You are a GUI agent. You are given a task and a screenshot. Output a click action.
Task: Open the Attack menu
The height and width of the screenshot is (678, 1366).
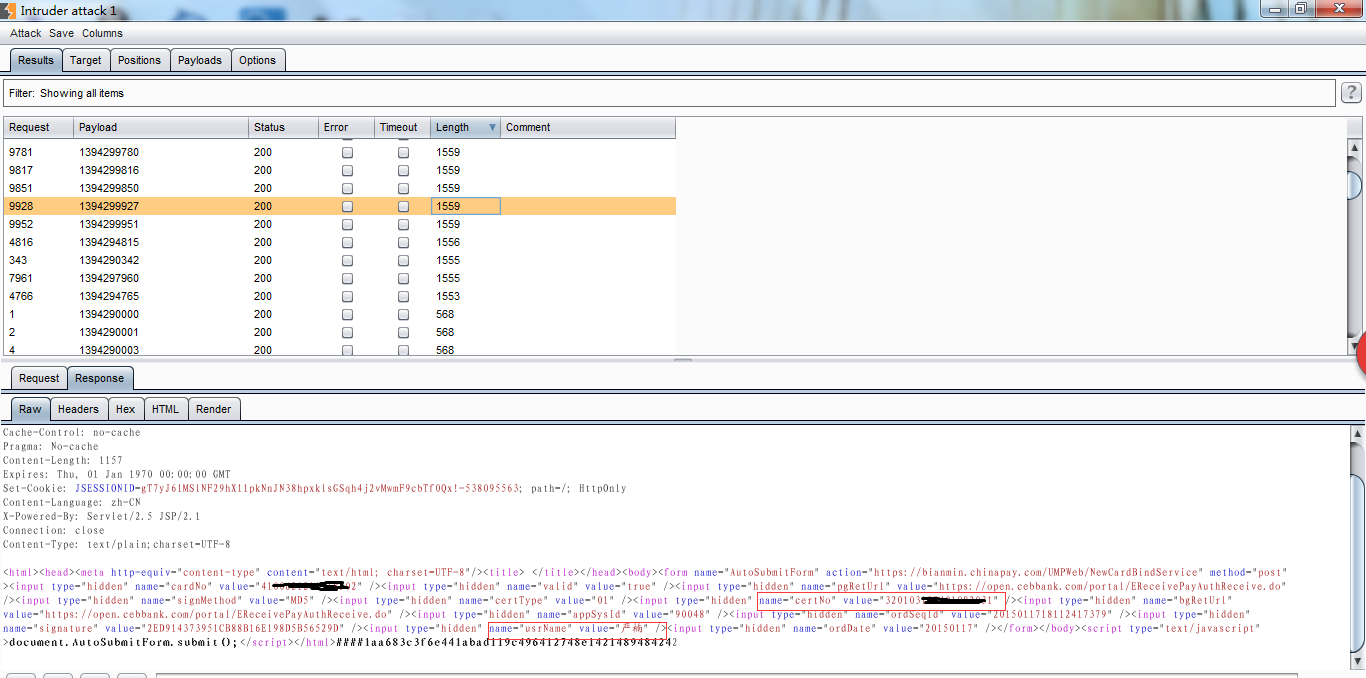(26, 33)
